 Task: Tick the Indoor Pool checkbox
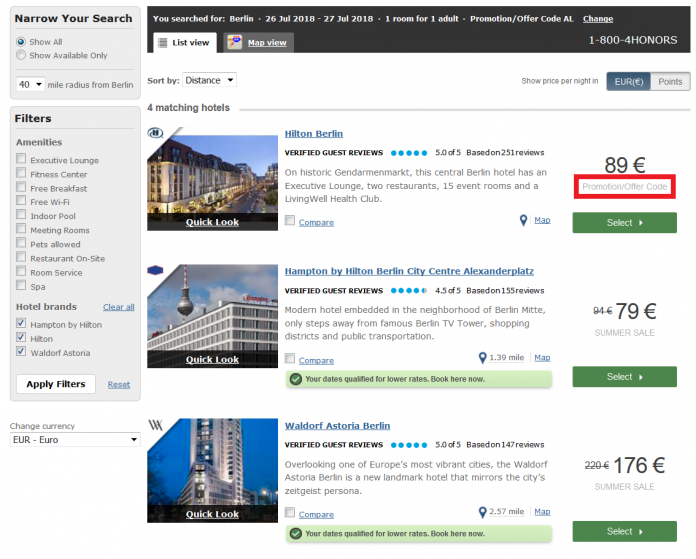coord(21,214)
